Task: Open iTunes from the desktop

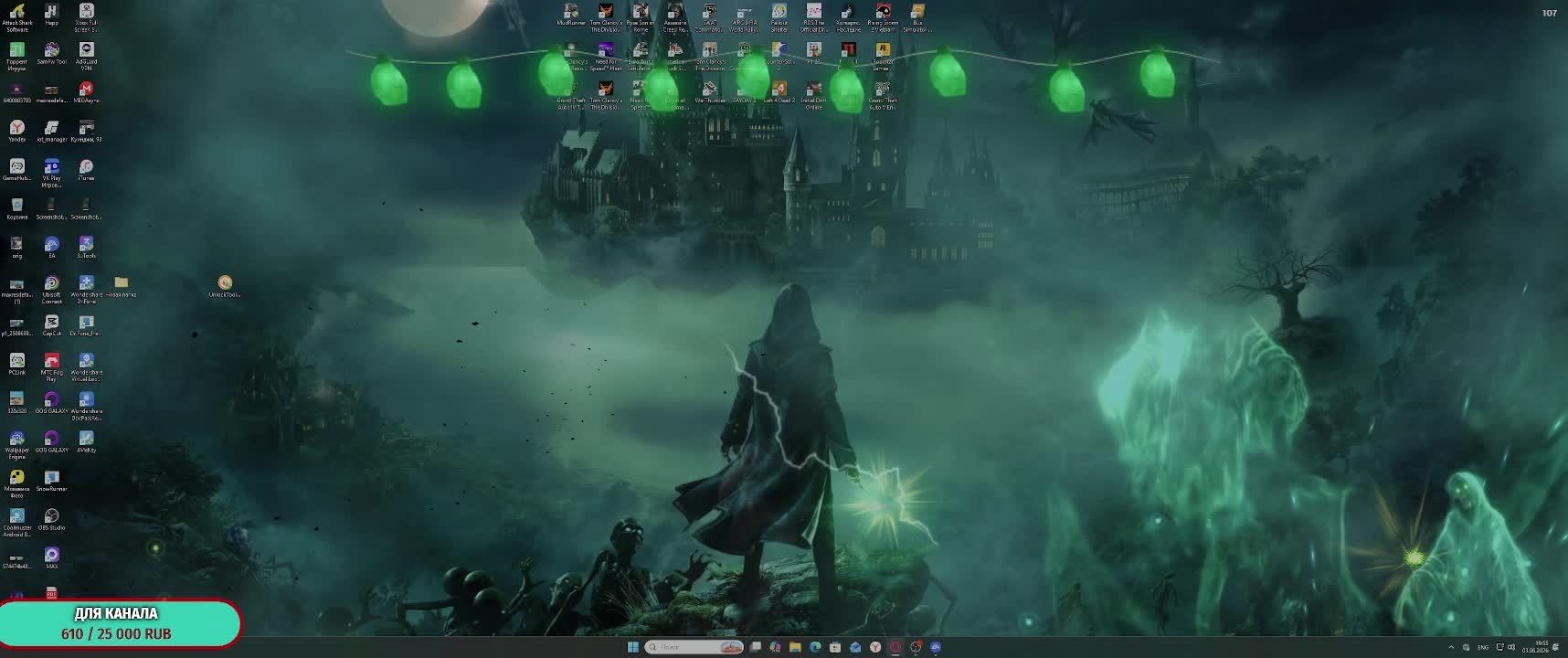Action: (86, 170)
